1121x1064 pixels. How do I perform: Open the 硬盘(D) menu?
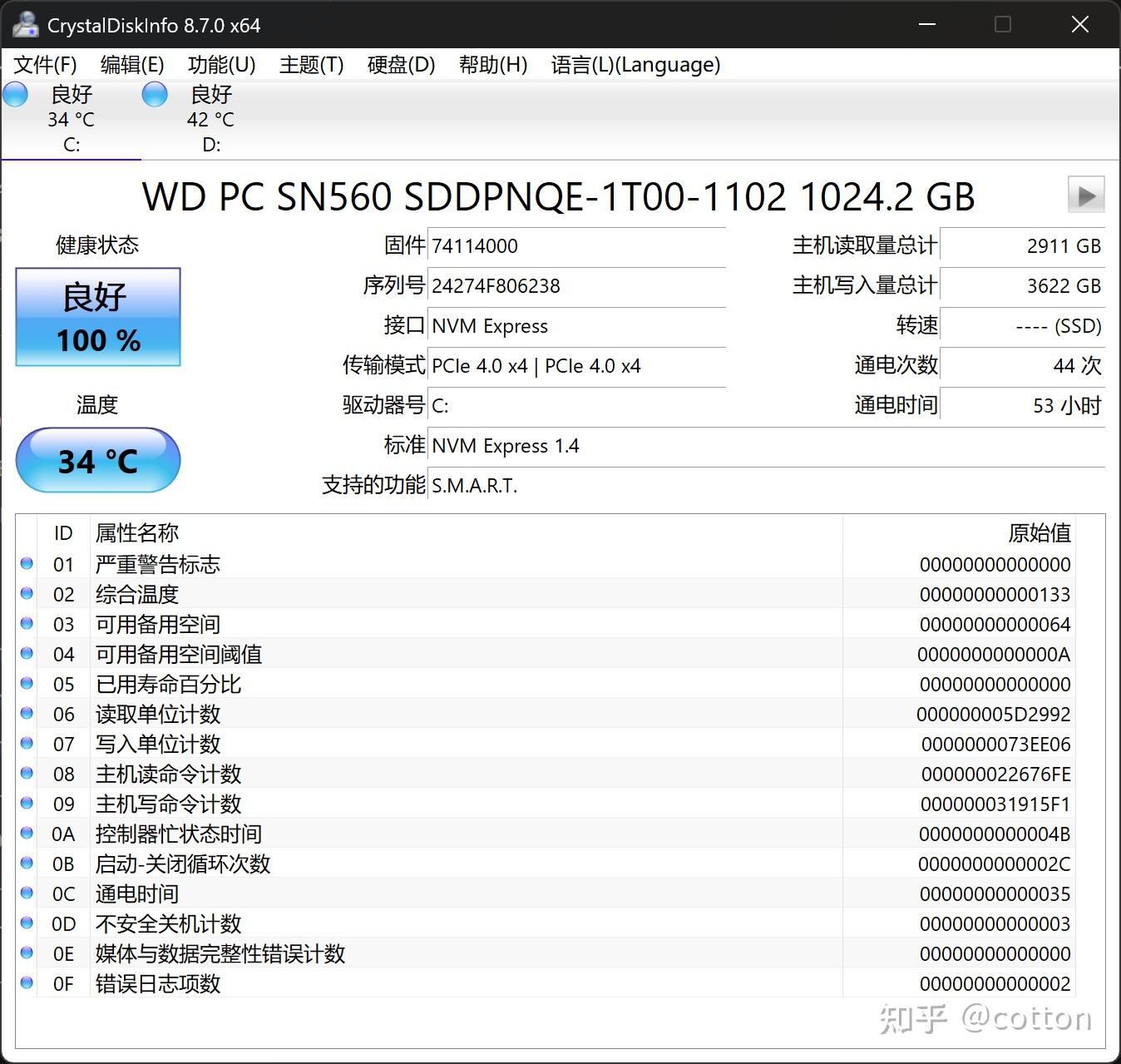pyautogui.click(x=402, y=65)
